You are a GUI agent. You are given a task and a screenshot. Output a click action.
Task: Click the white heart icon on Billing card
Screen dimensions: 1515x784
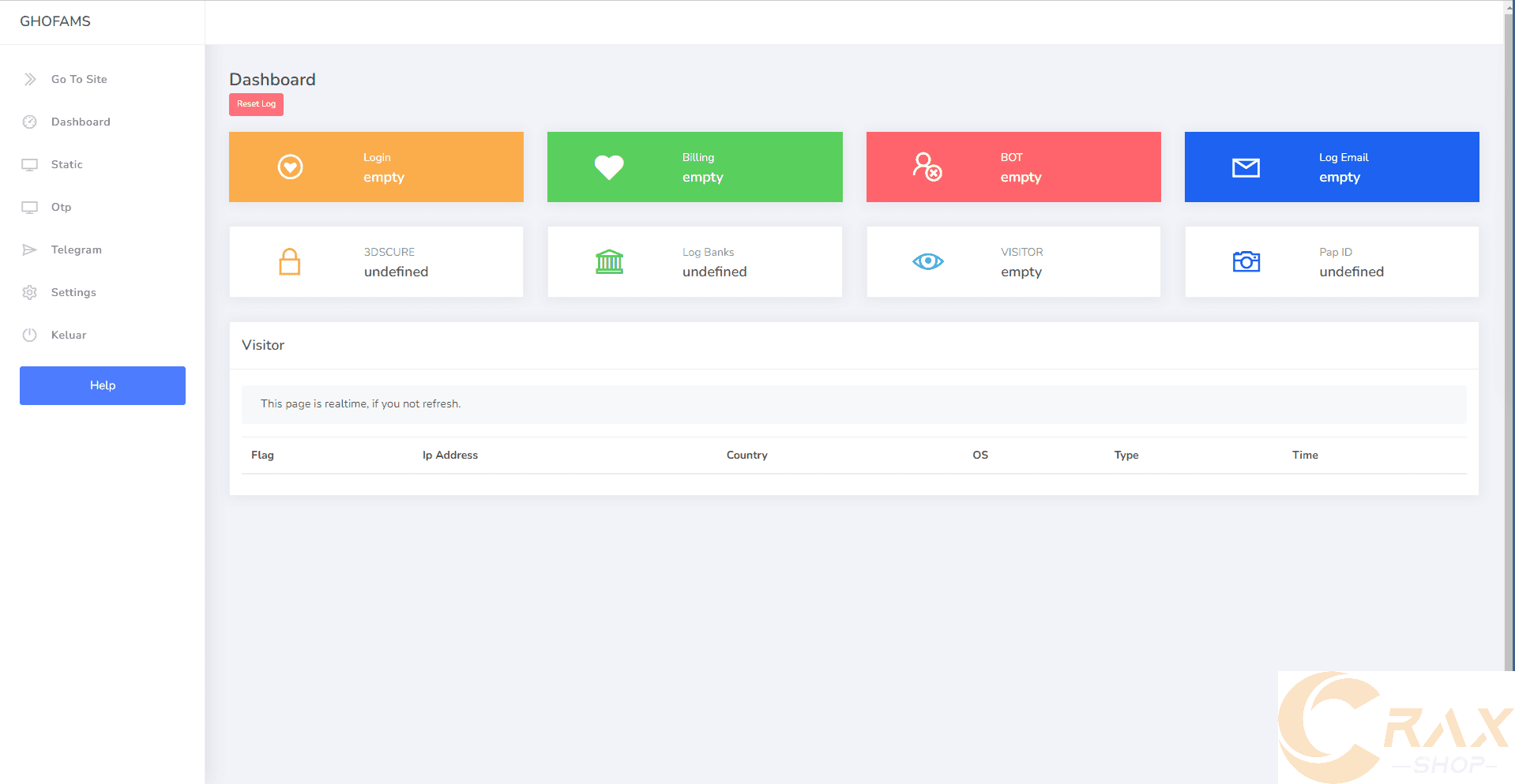click(x=609, y=167)
